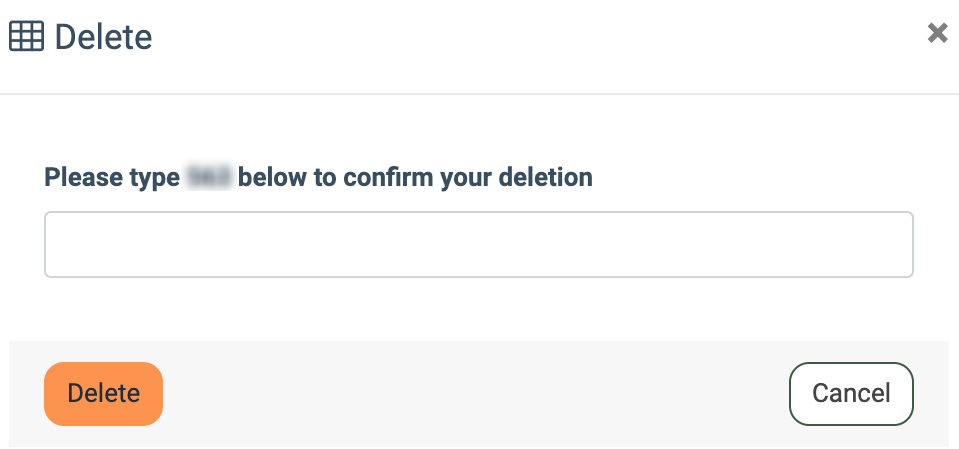Viewport: 959px width, 449px height.
Task: Click "below to confirm your deletion" text
Action: point(415,178)
